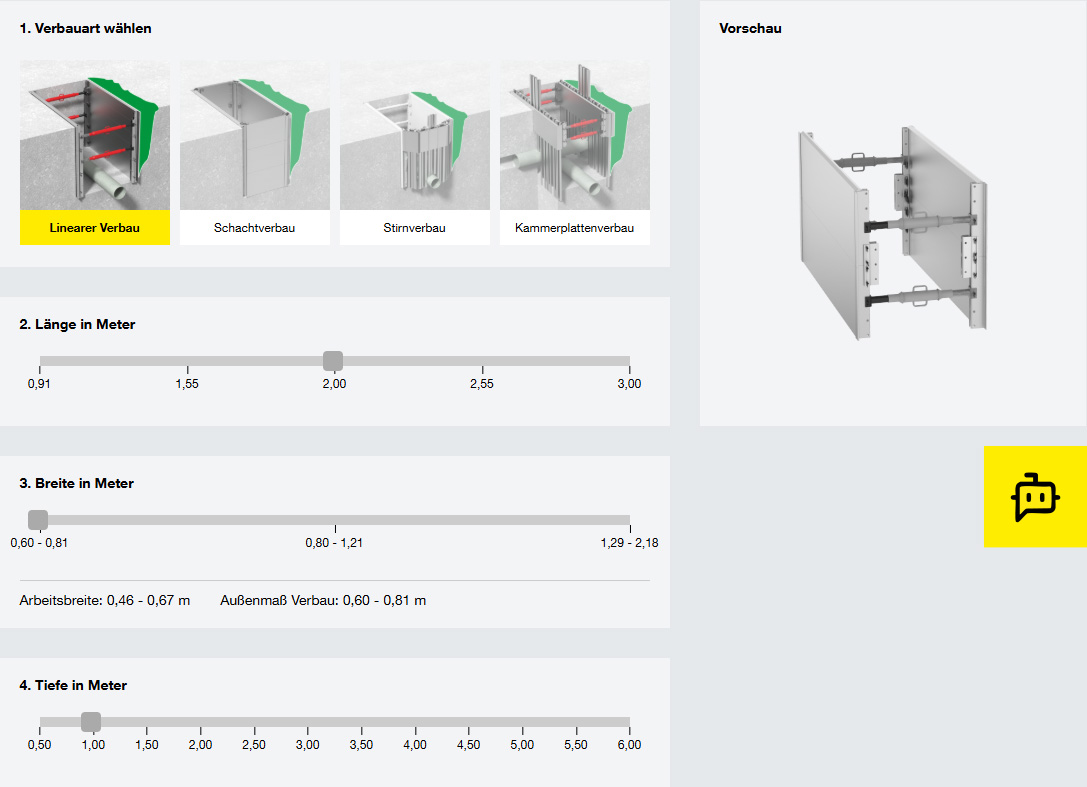Set depth slider to 3,00 meters

(x=308, y=722)
